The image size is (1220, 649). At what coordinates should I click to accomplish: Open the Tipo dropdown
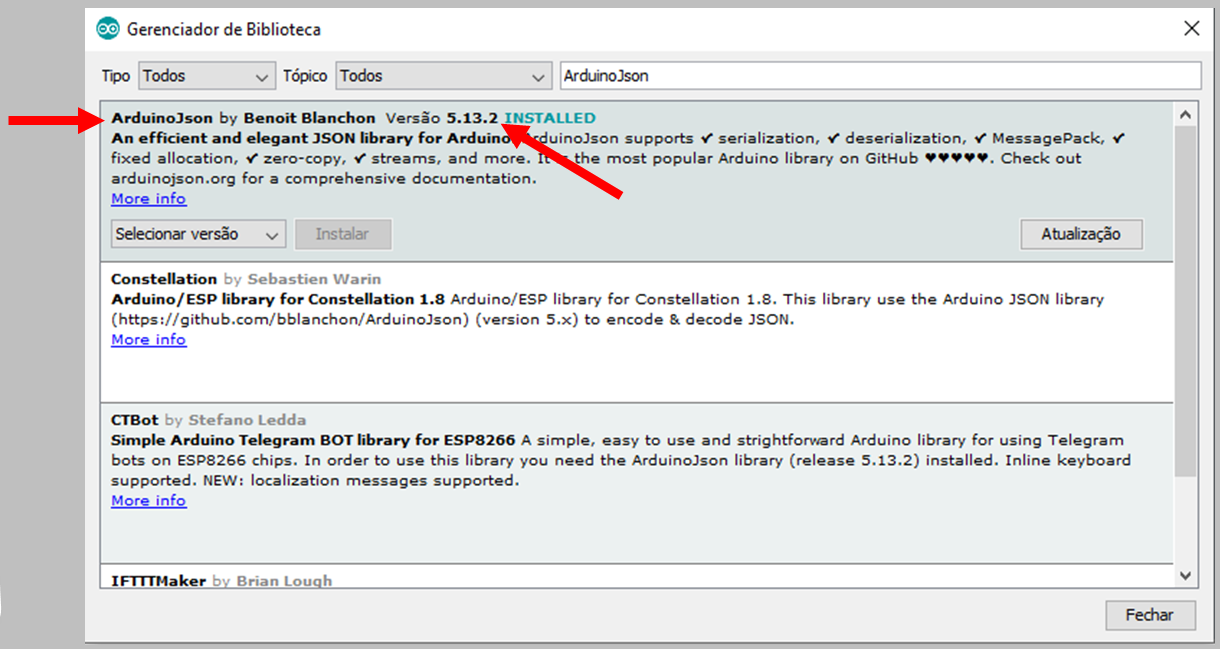click(207, 76)
